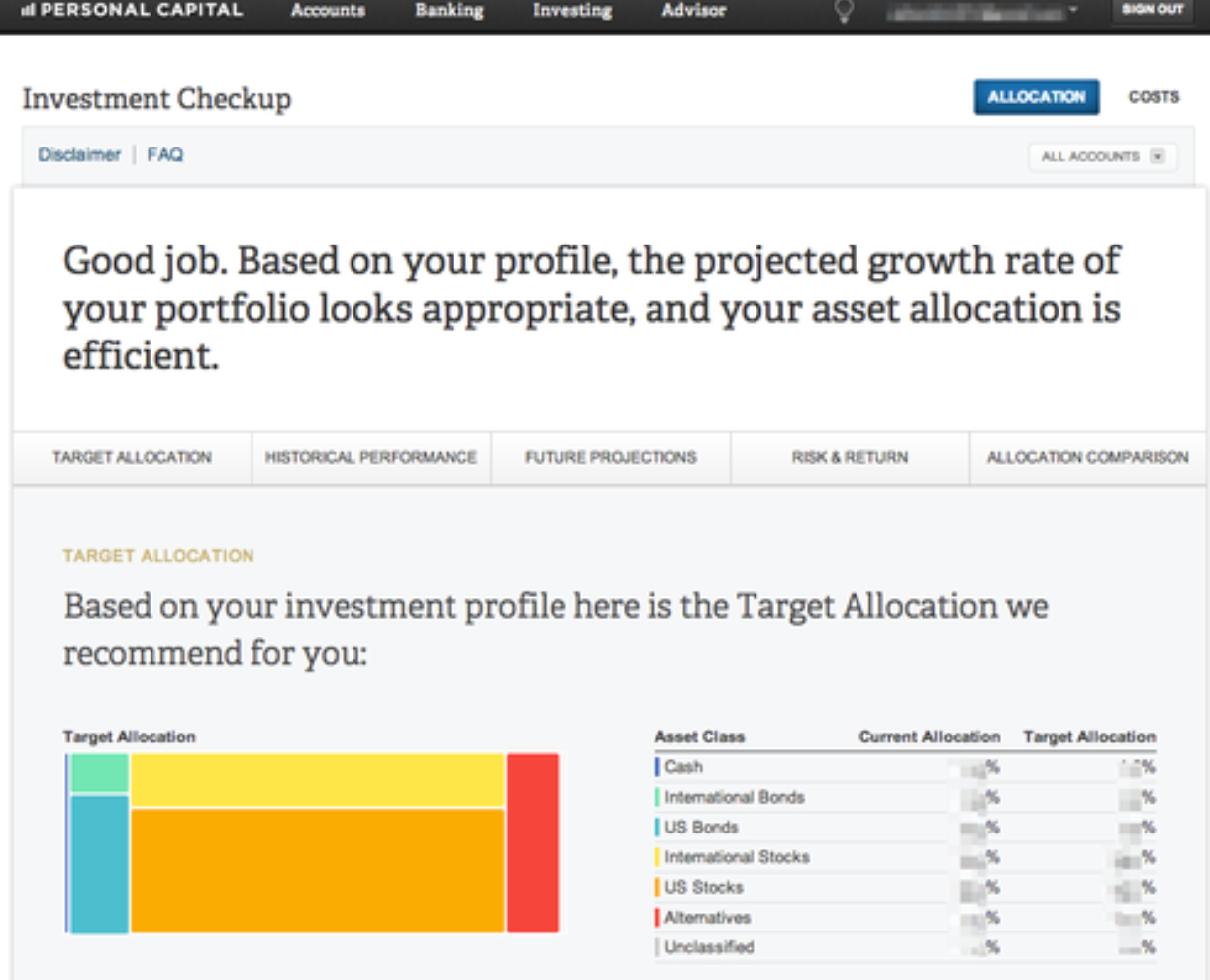This screenshot has height=980, width=1210.
Task: Switch to the Costs view
Action: pyautogui.click(x=1154, y=97)
